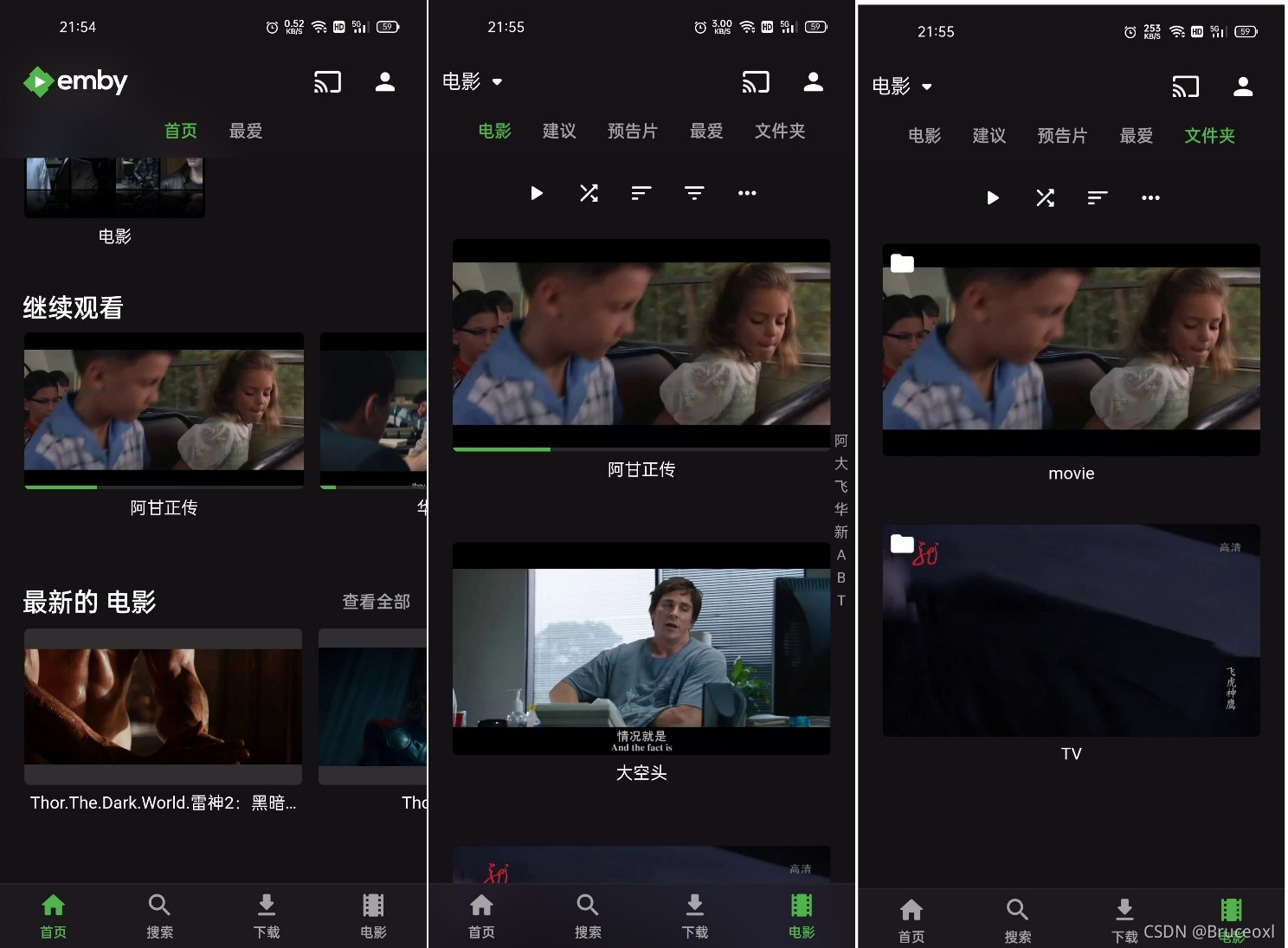Click the 继续观看 section heading
Image resolution: width=1288 pixels, height=948 pixels.
pyautogui.click(x=74, y=308)
